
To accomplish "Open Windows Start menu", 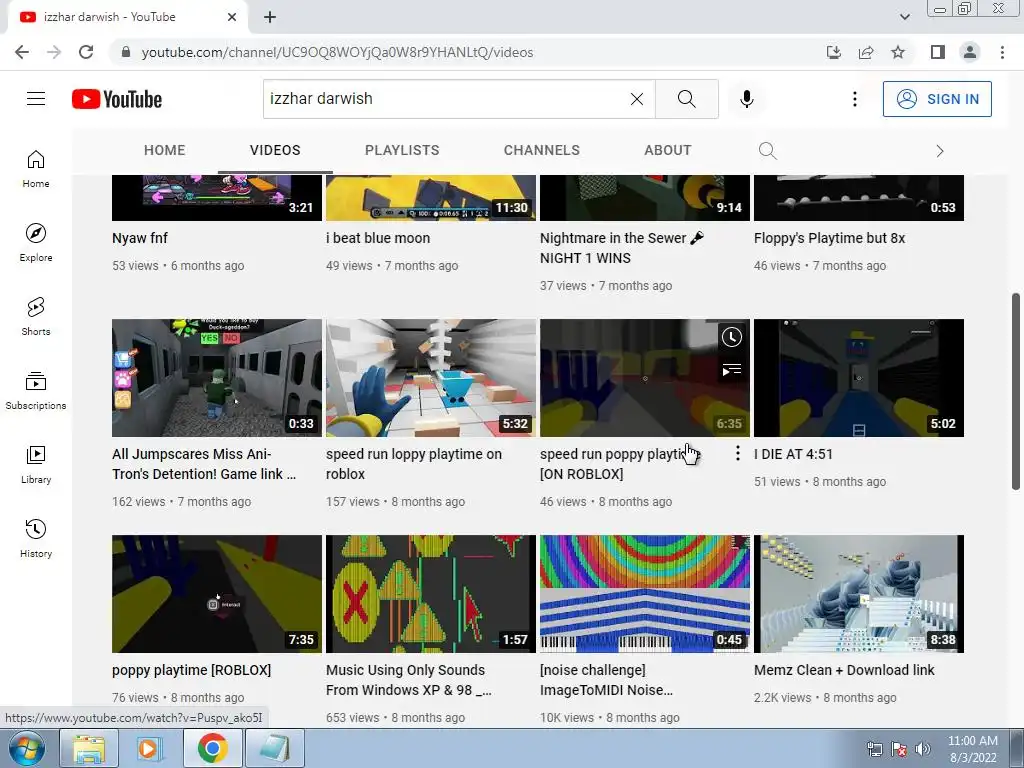I will (27, 748).
